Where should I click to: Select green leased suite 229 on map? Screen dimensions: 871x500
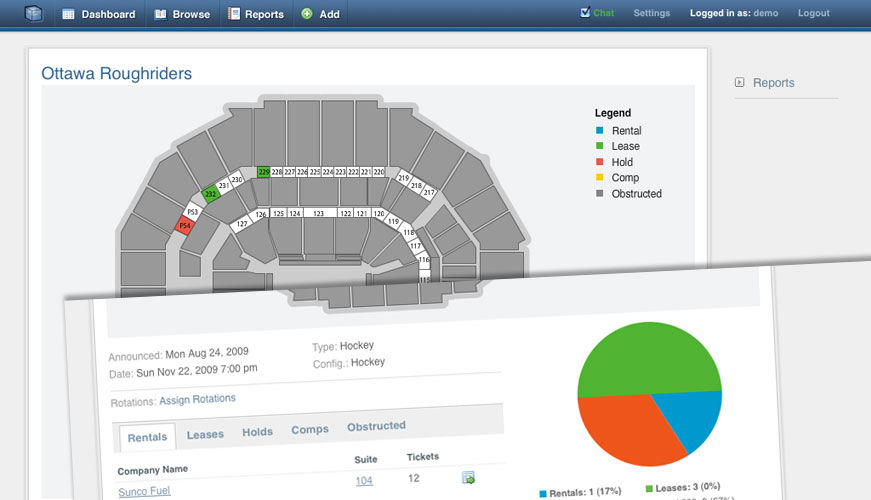click(x=263, y=172)
